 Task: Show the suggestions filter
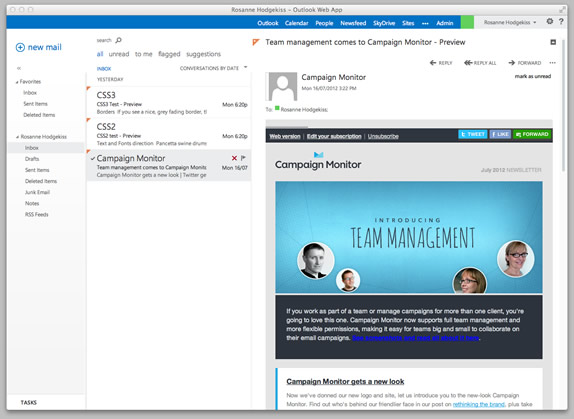204,54
